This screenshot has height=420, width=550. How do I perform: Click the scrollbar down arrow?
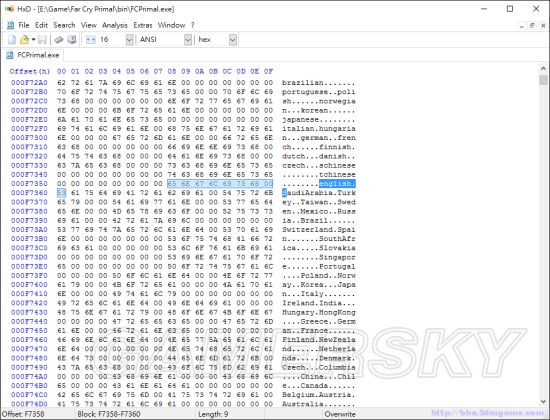543,402
